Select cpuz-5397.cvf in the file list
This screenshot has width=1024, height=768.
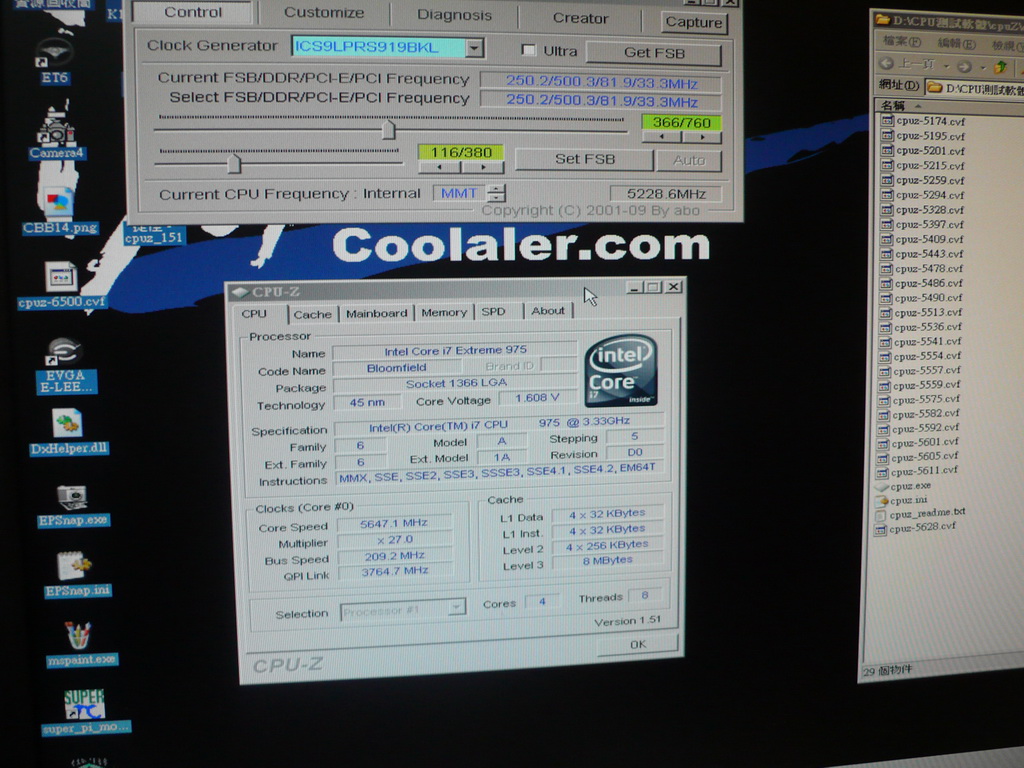tap(921, 225)
